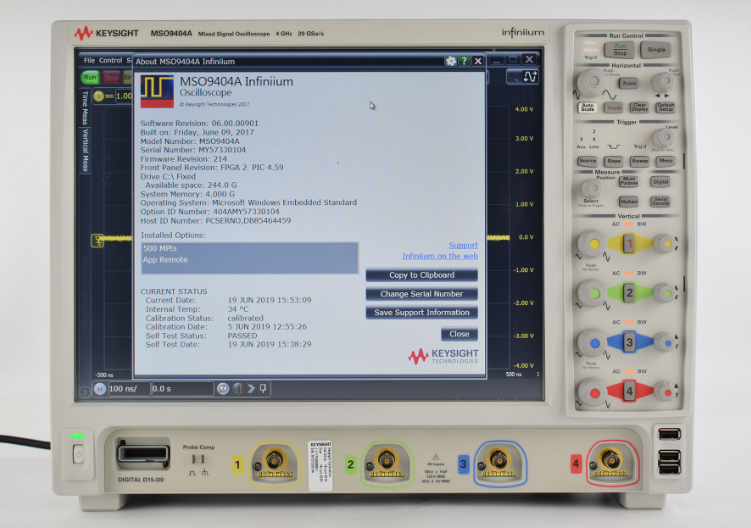Click the Save Support Information button
Viewport: 751px width, 528px height.
click(421, 312)
